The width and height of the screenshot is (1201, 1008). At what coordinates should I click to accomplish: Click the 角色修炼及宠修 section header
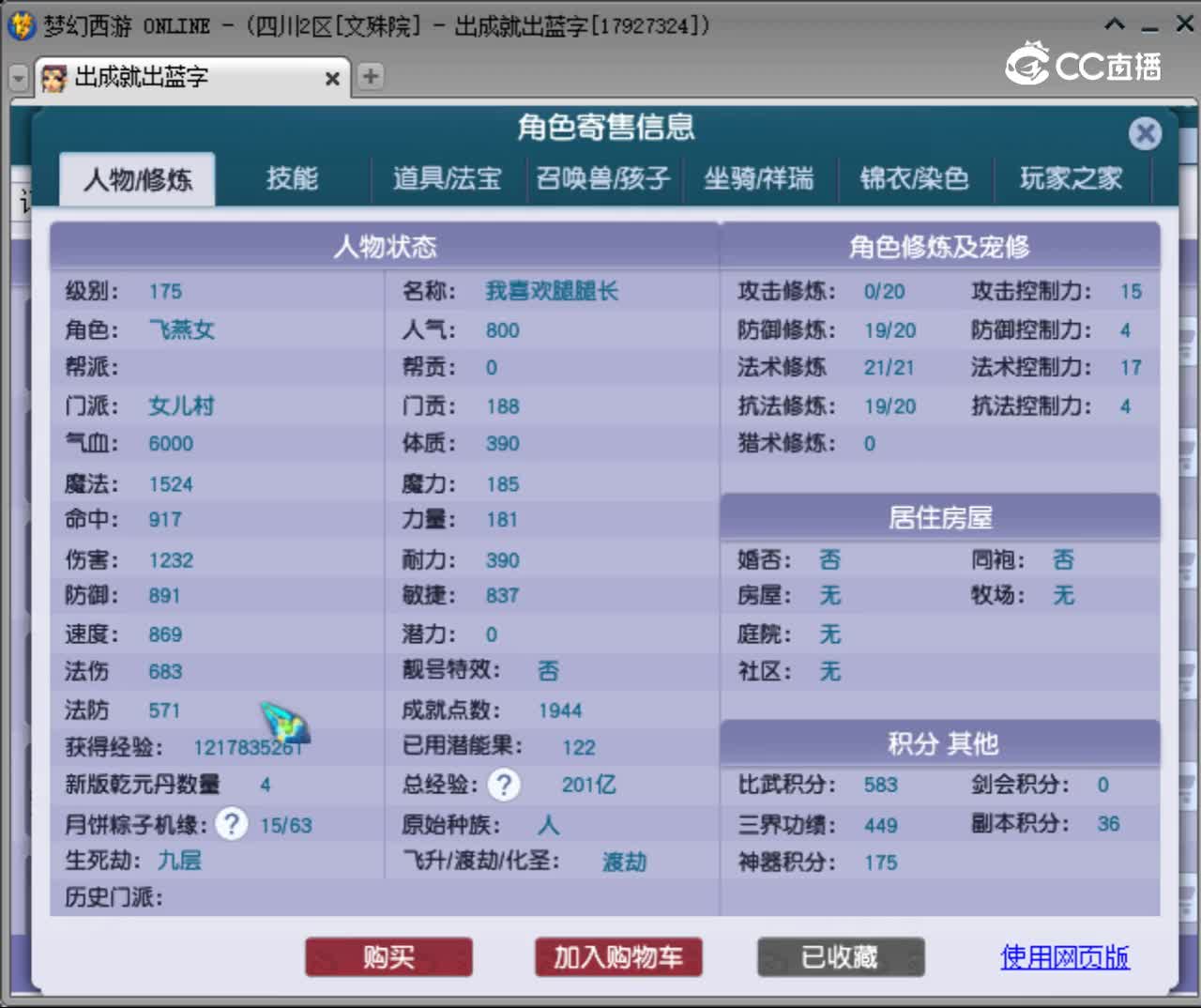coord(939,247)
